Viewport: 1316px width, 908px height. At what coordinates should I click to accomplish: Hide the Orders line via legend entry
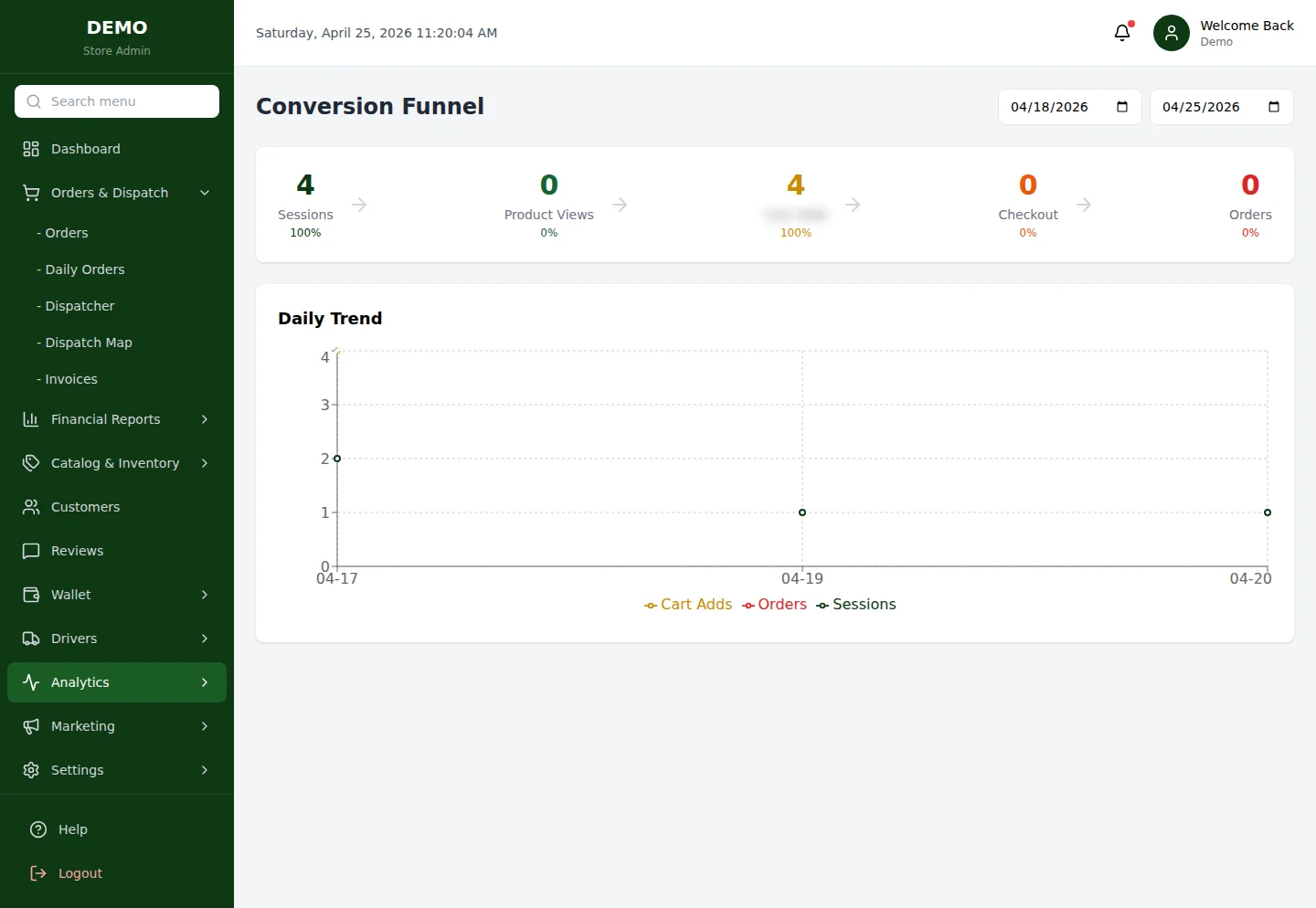774,604
